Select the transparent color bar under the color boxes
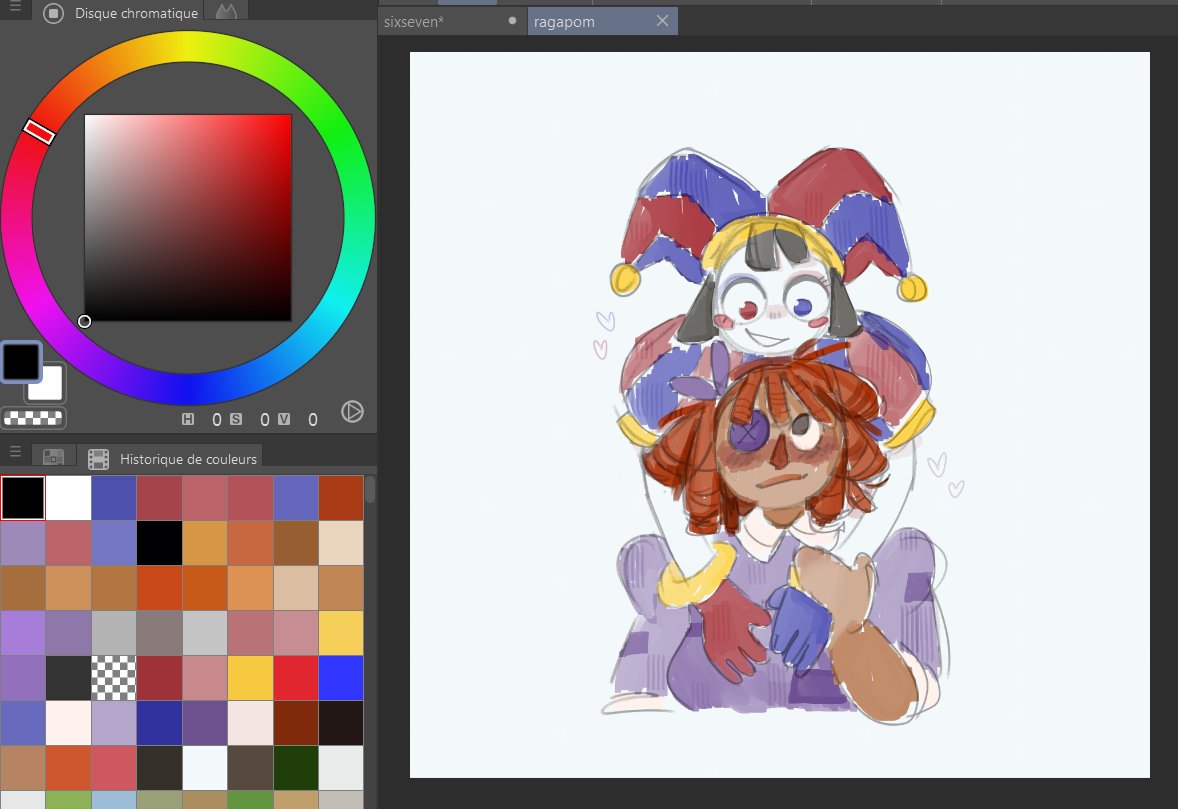This screenshot has height=809, width=1178. (x=33, y=418)
